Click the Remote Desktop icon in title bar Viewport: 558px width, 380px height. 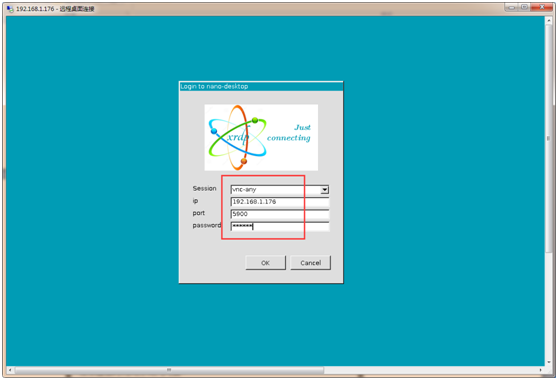point(10,9)
